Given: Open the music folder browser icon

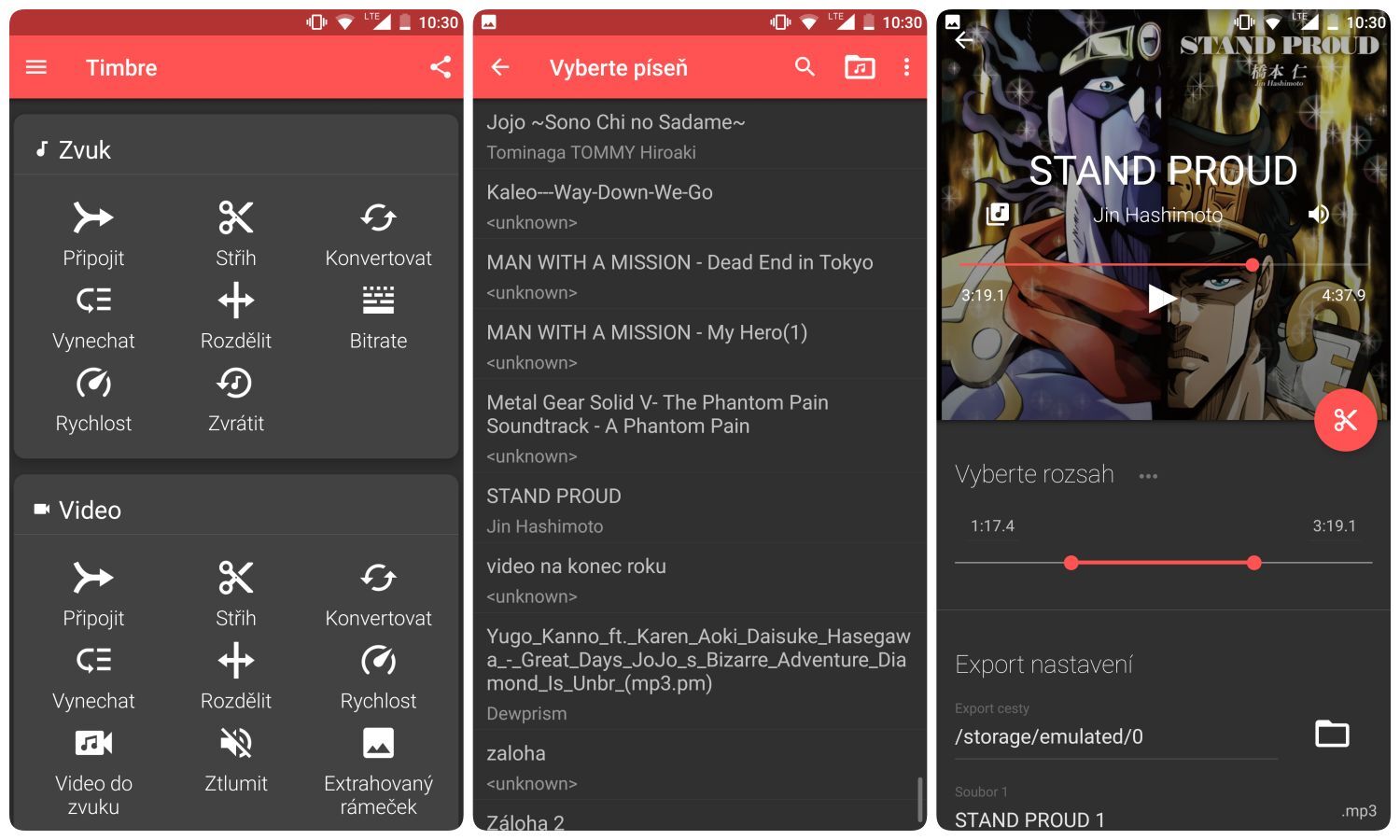Looking at the screenshot, I should [860, 67].
